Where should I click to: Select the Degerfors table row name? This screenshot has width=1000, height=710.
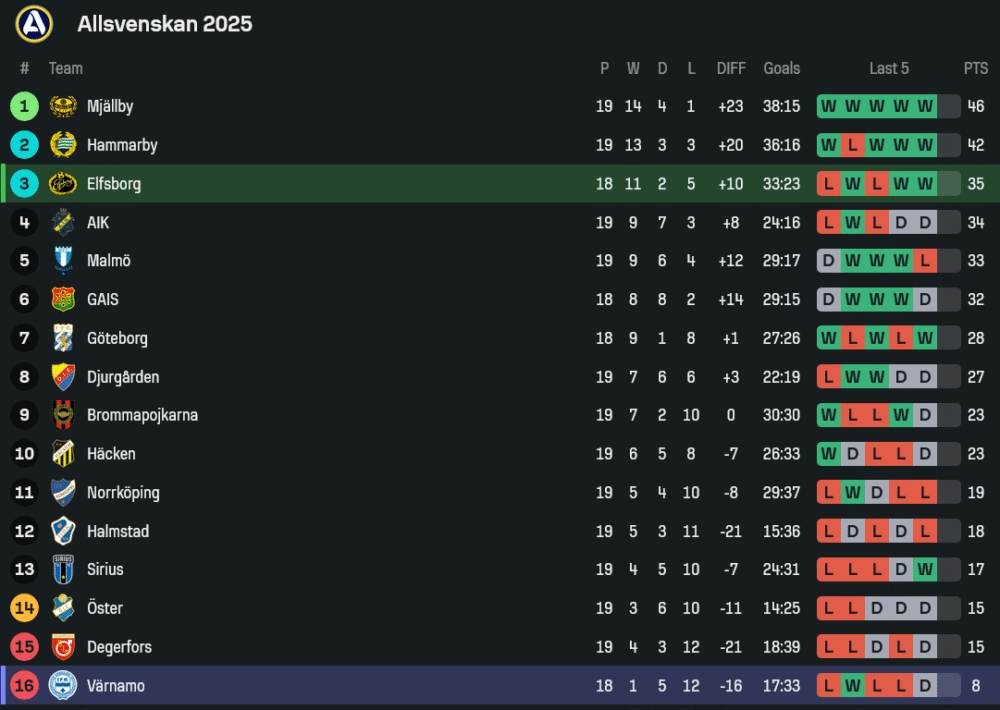point(119,647)
